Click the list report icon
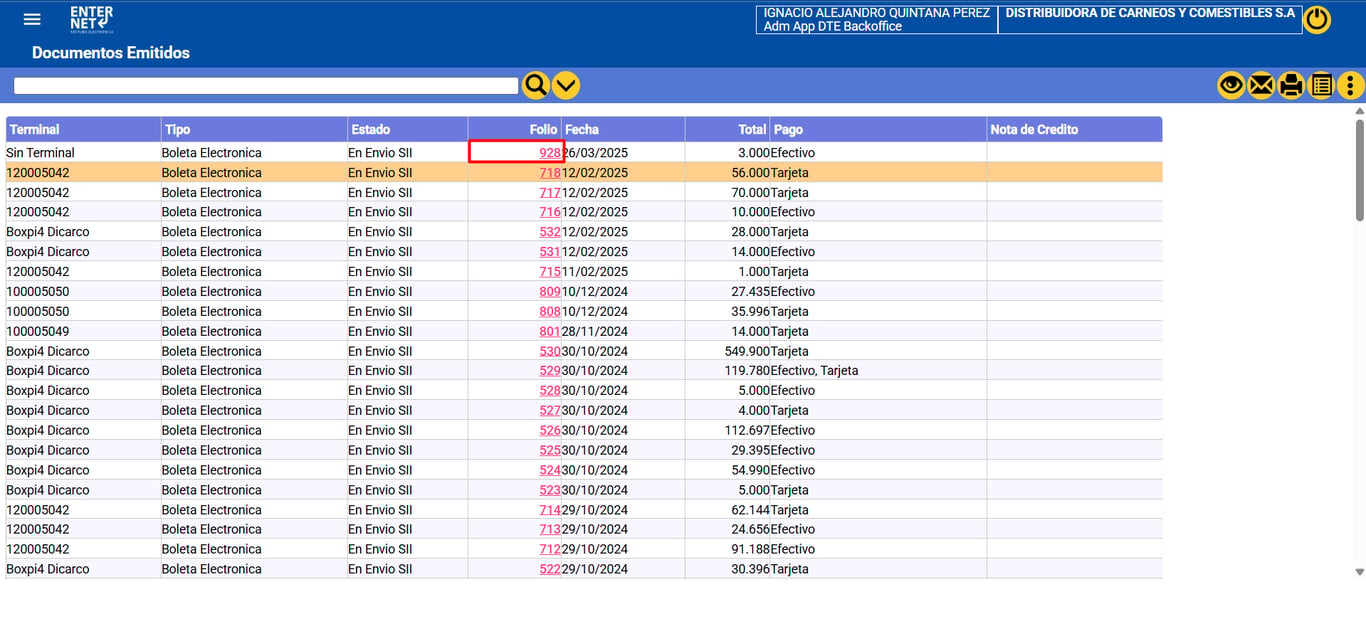 [1321, 86]
